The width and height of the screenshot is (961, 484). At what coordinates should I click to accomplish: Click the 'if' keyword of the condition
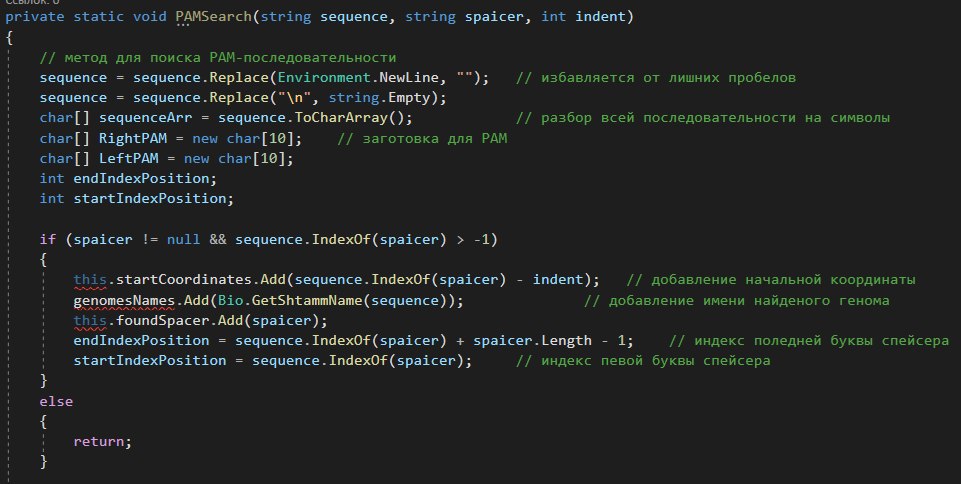48,240
